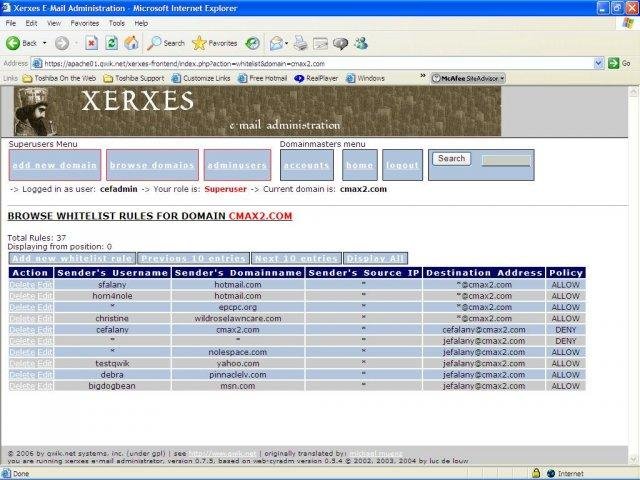
Task: Click the Forward arrow icon
Action: click(62, 43)
